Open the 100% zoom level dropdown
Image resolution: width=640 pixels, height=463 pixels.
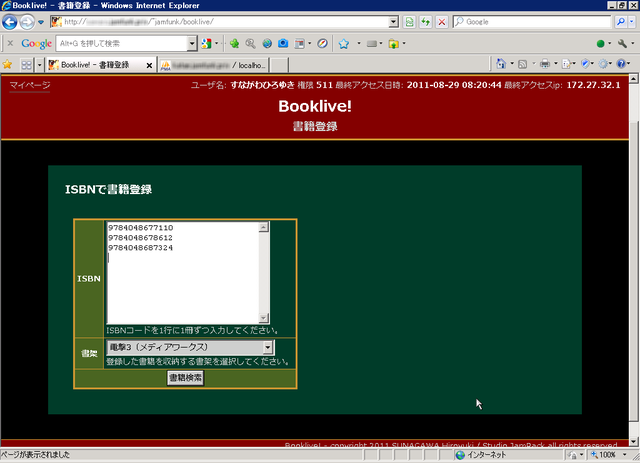(625, 455)
